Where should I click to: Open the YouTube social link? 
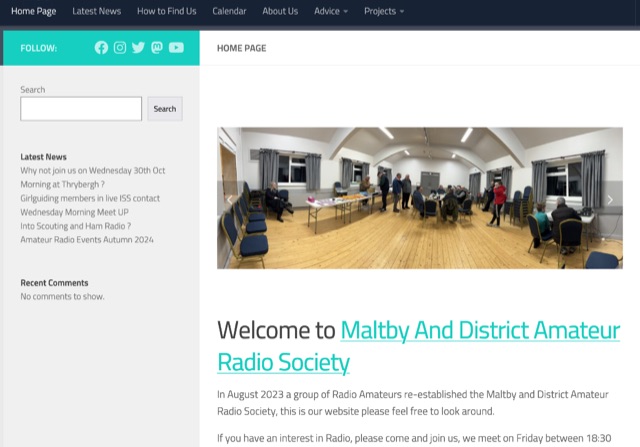point(176,48)
